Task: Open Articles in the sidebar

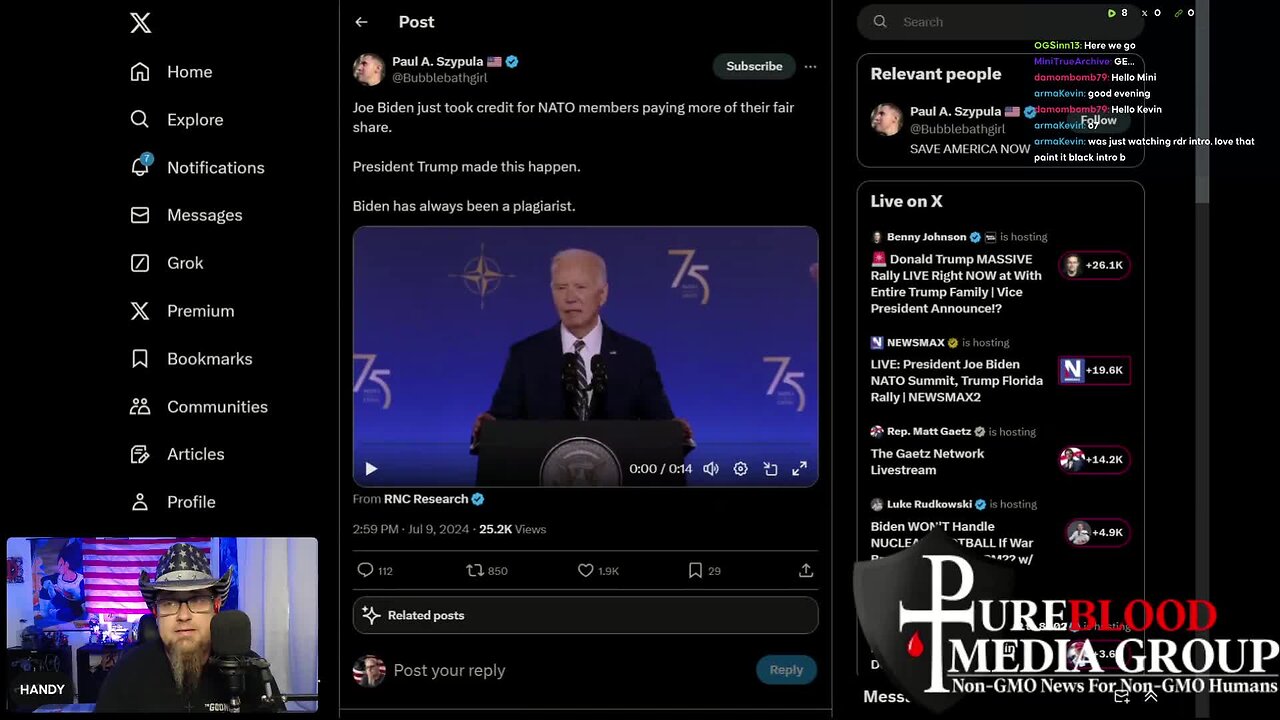Action: click(x=177, y=454)
